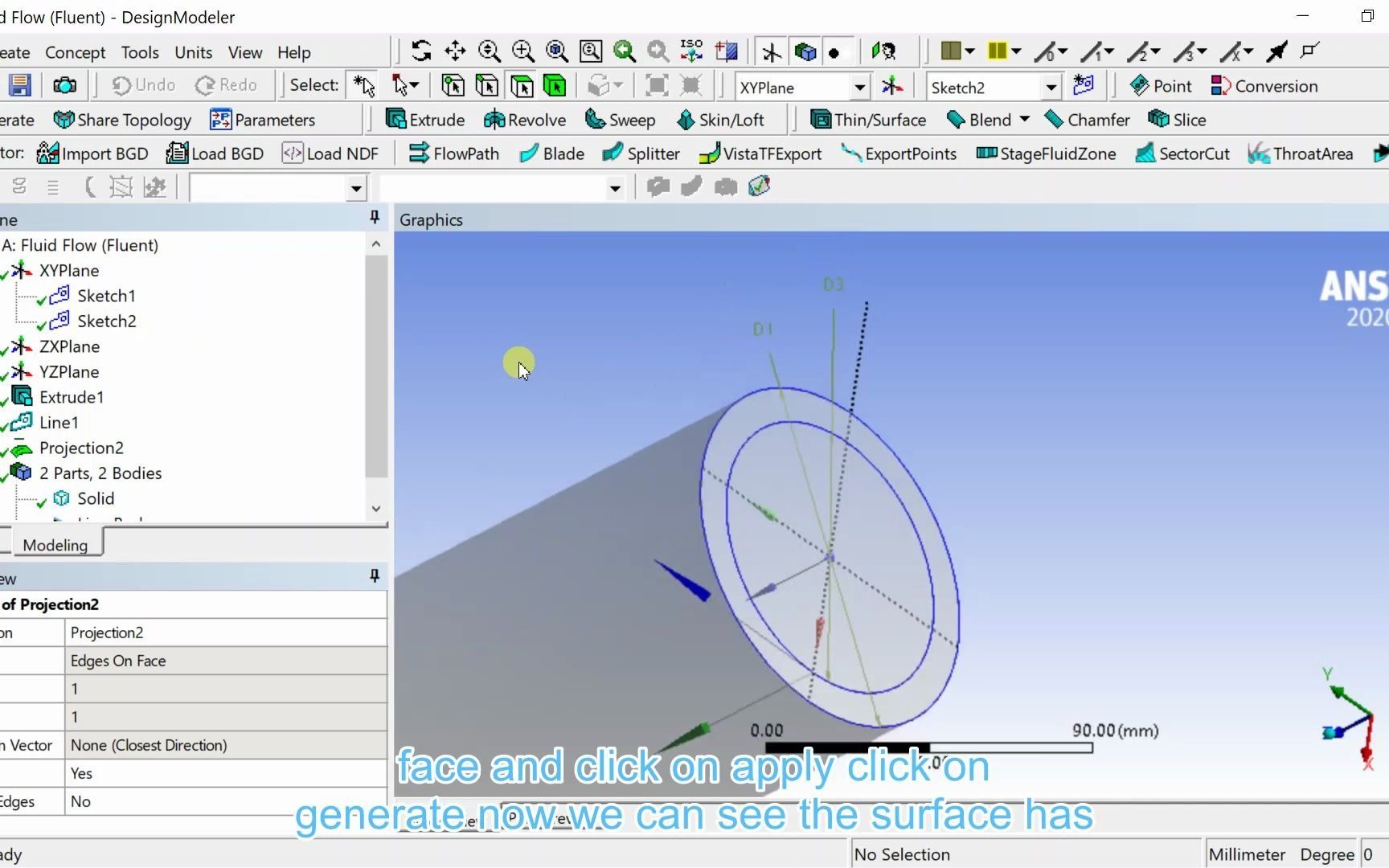The height and width of the screenshot is (868, 1389).
Task: Open the Conversion tool
Action: pyautogui.click(x=1264, y=86)
